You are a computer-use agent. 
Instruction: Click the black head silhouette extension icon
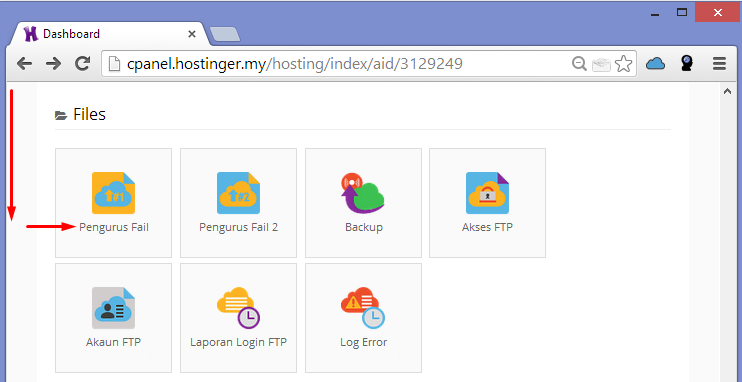point(687,63)
